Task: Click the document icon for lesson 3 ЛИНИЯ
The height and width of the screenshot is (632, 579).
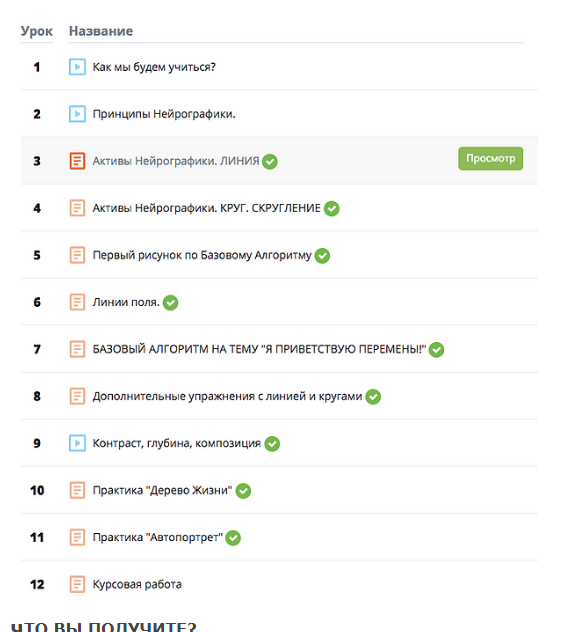Action: 77,161
